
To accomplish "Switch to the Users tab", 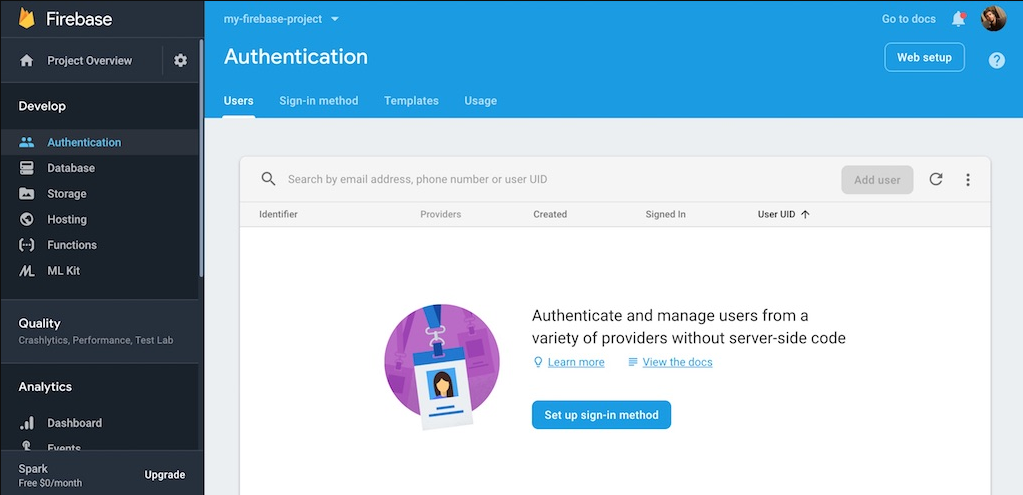I will point(239,101).
